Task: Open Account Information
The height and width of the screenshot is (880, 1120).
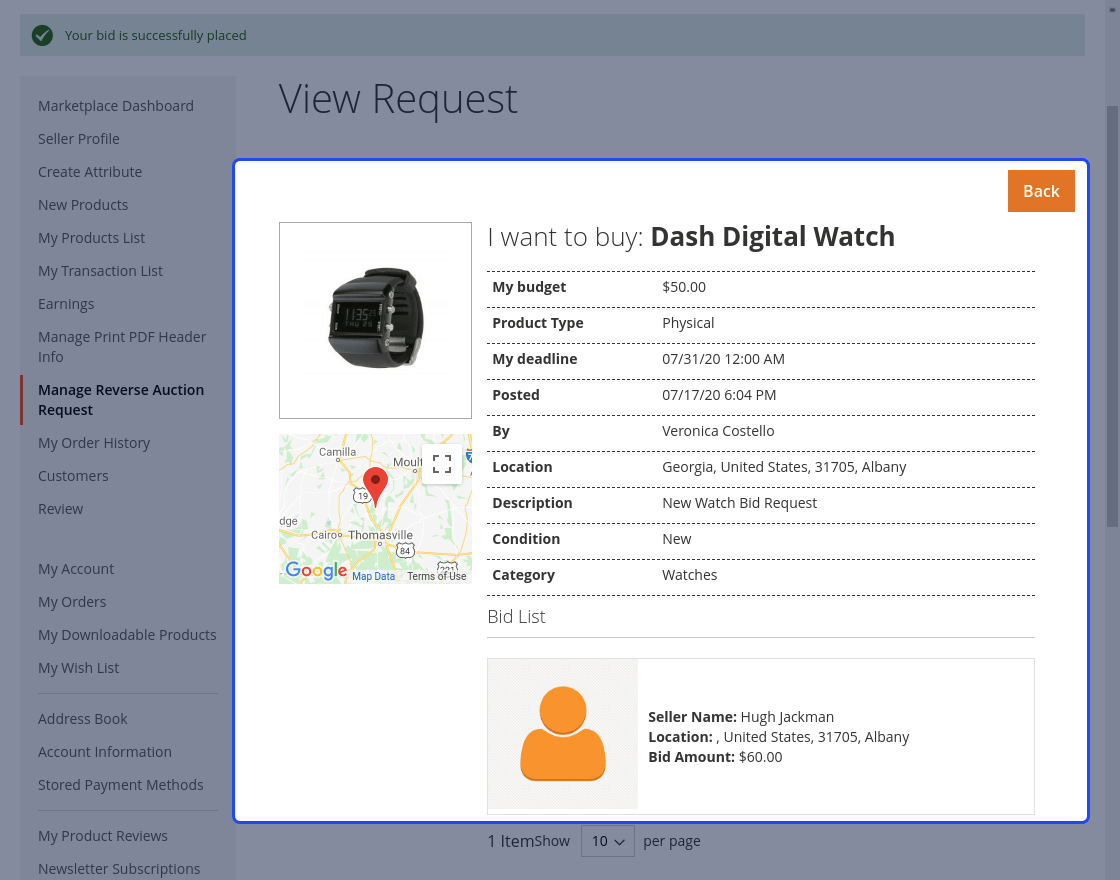Action: (105, 751)
